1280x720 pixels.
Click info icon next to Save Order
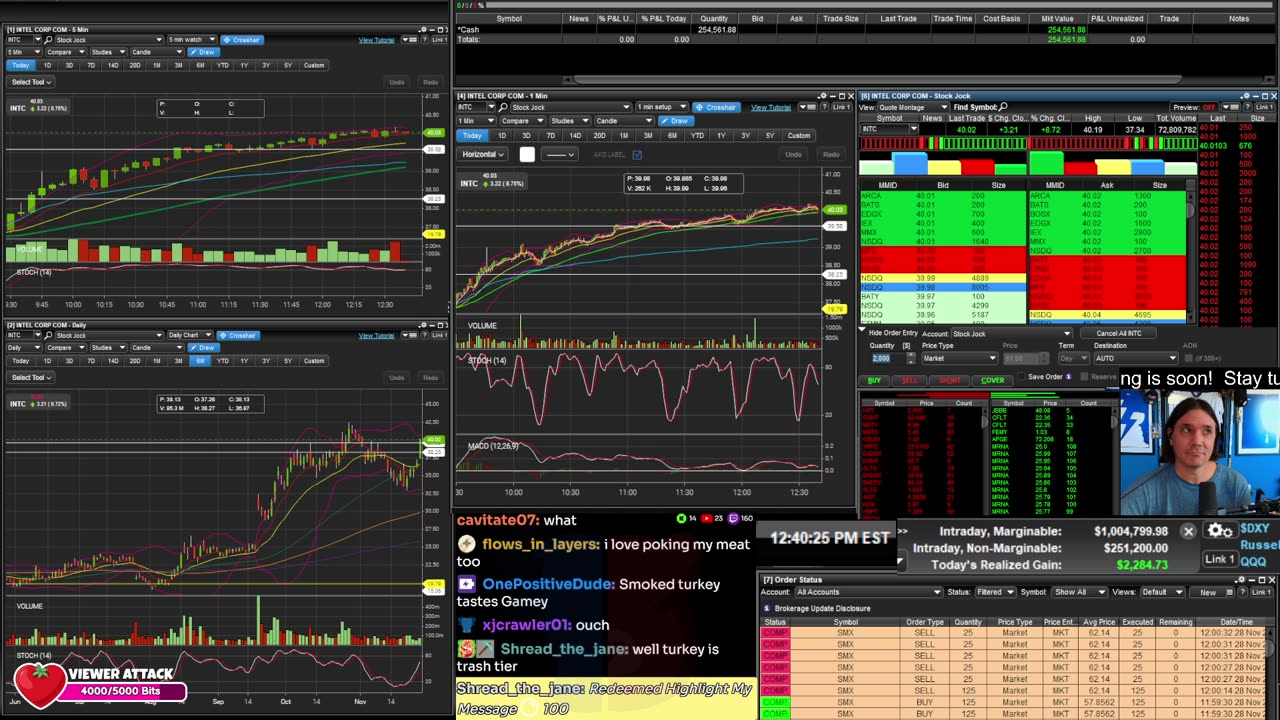click(x=1069, y=377)
